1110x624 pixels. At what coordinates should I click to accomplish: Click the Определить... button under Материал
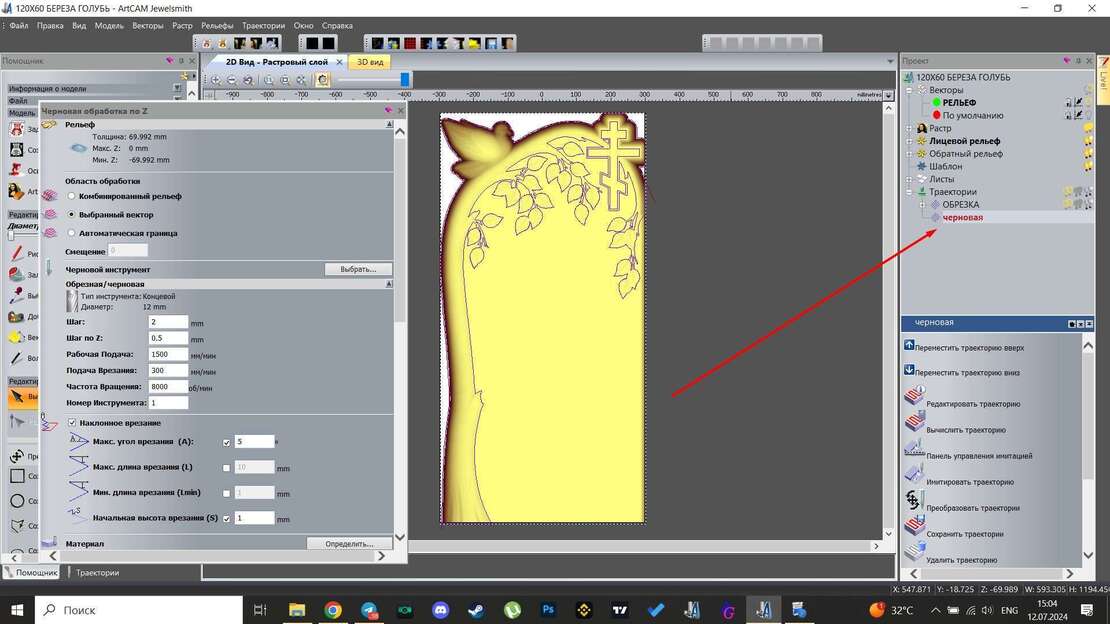click(x=348, y=543)
